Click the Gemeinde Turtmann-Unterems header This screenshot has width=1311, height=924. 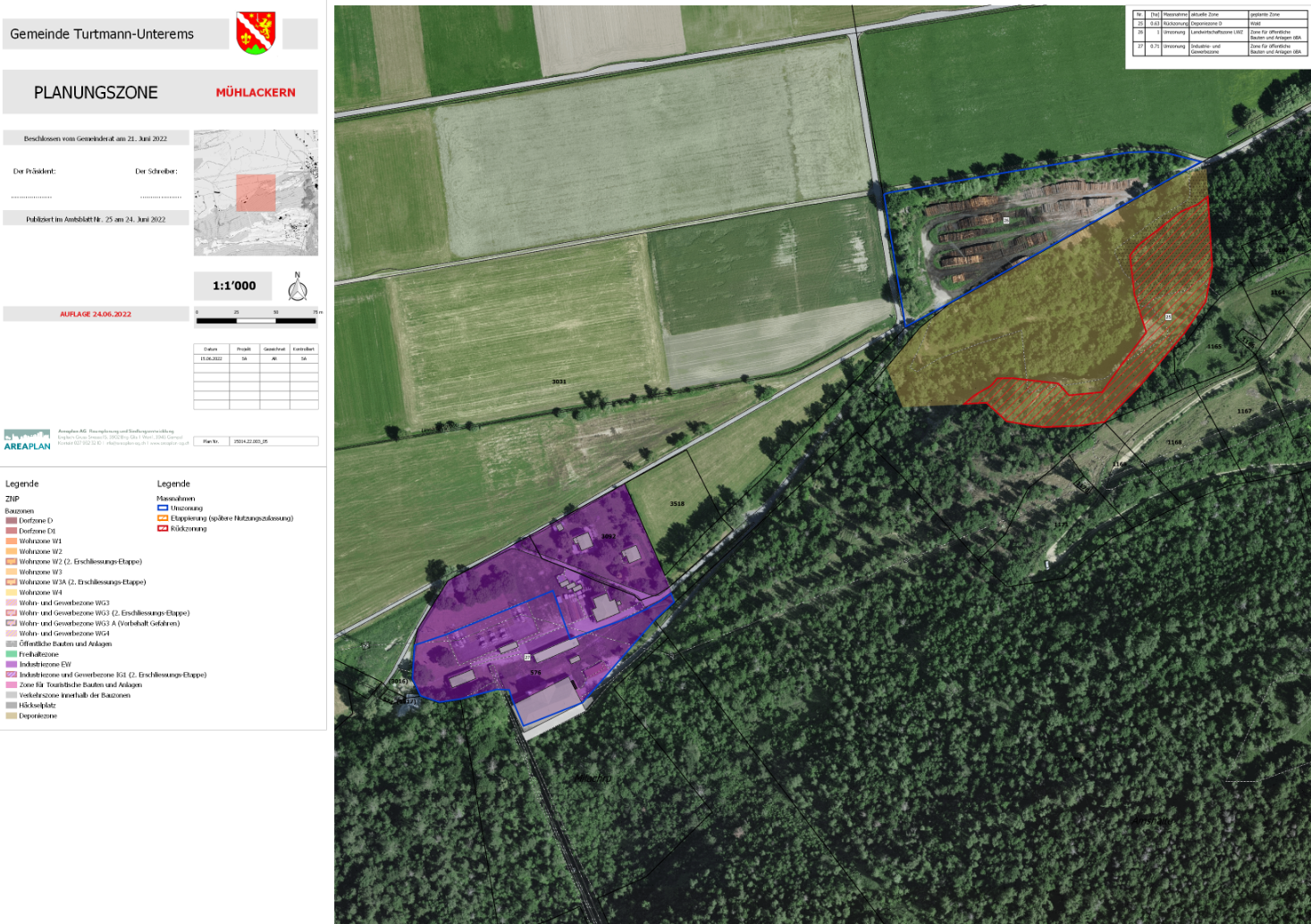102,34
